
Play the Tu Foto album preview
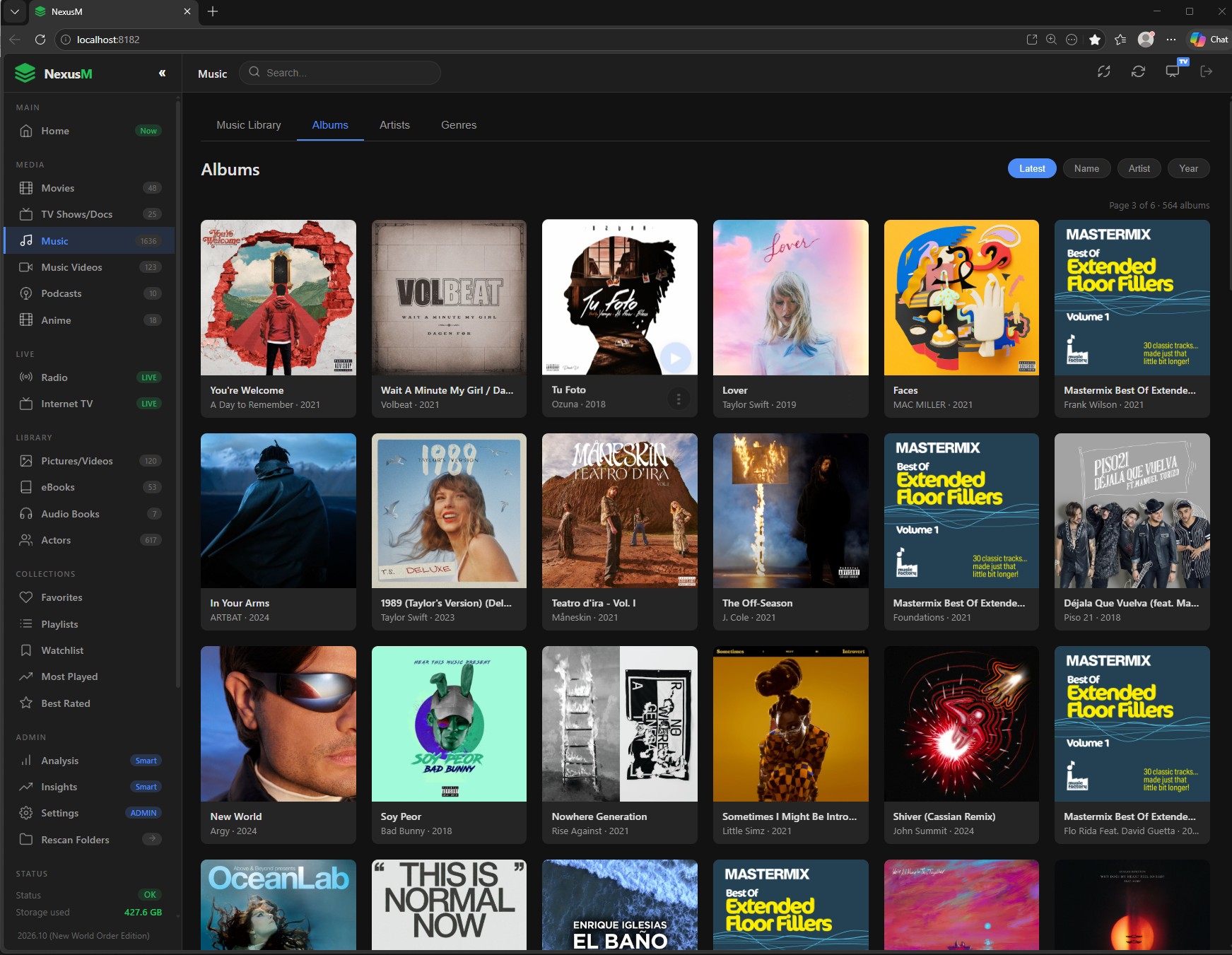pos(675,357)
